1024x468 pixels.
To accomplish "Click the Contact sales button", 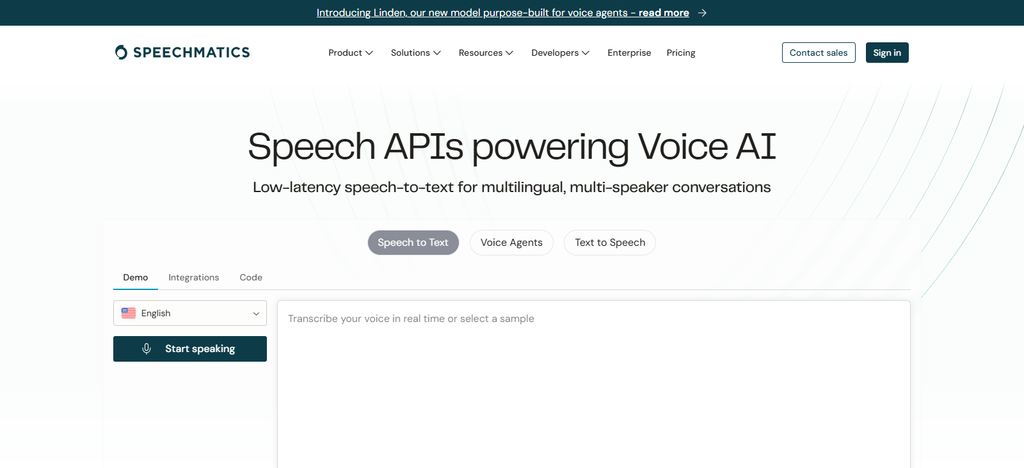I will click(818, 53).
